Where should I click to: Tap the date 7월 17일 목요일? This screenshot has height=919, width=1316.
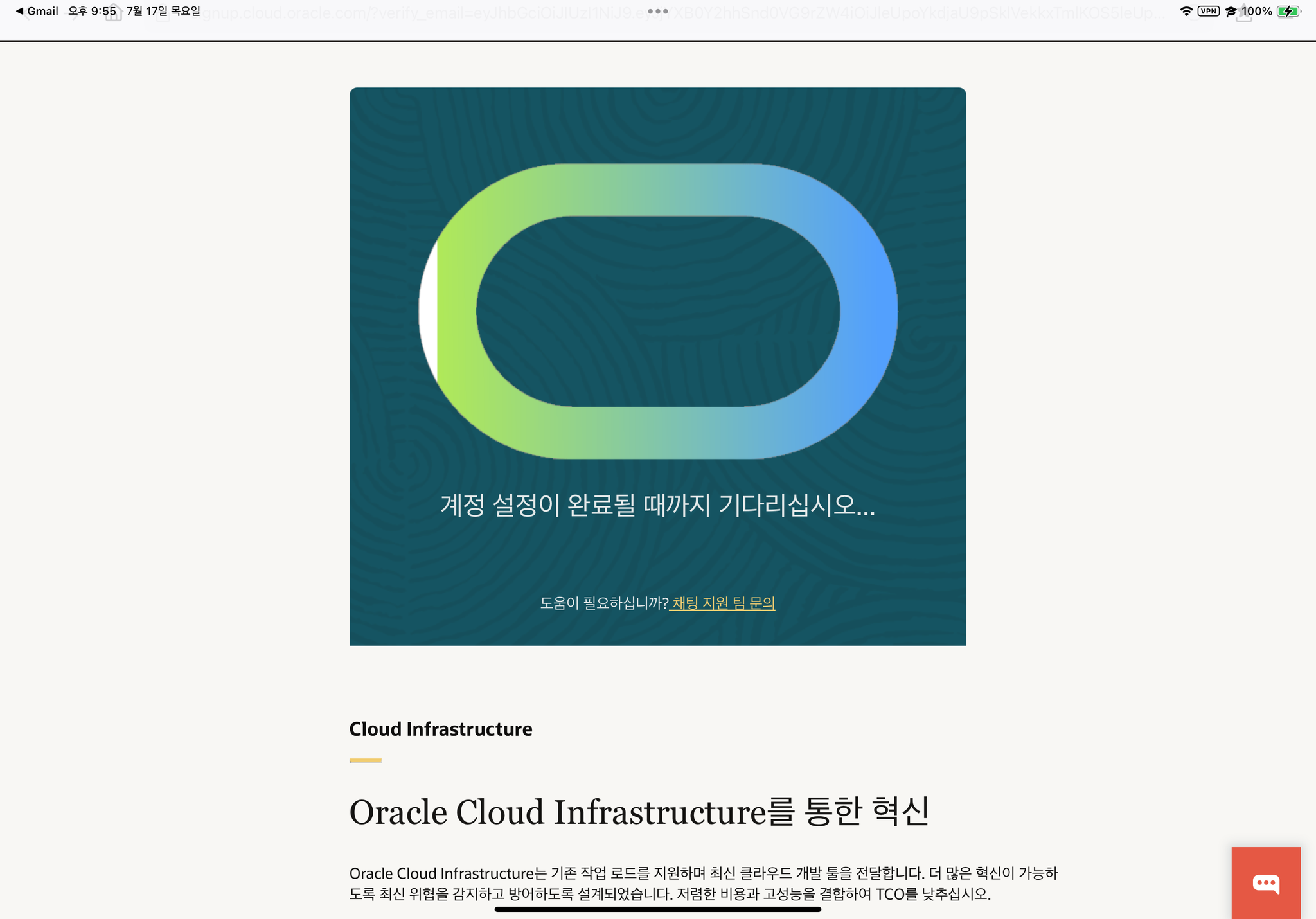click(x=163, y=11)
